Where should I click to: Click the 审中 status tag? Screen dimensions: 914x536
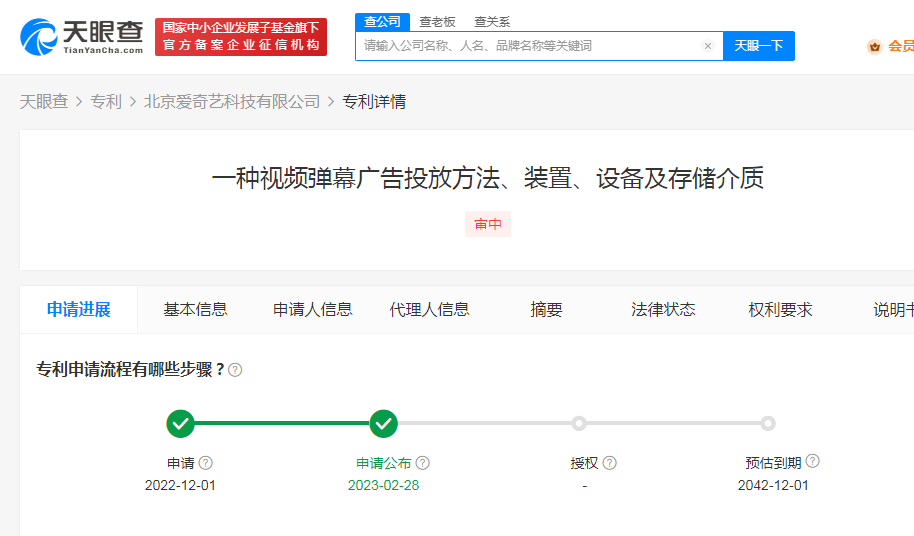488,224
